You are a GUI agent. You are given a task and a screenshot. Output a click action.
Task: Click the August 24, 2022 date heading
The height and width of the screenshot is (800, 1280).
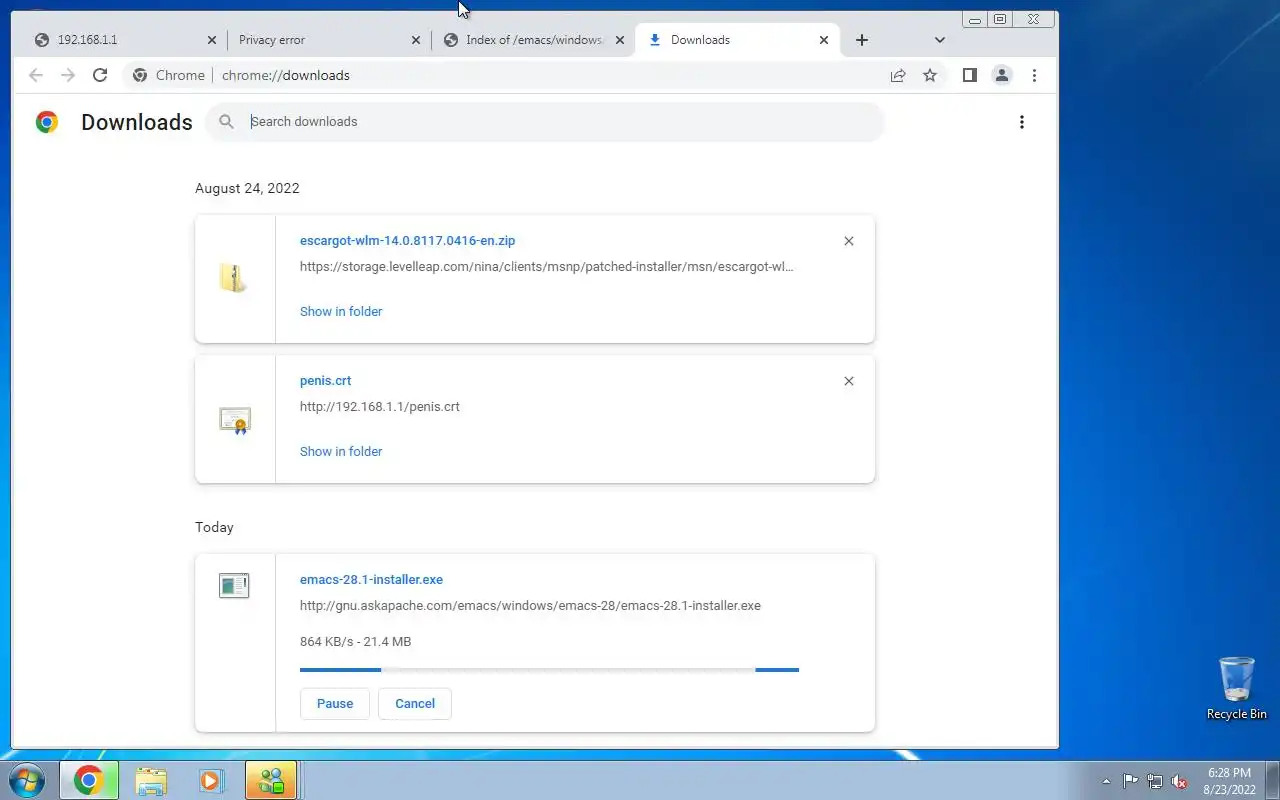tap(247, 188)
